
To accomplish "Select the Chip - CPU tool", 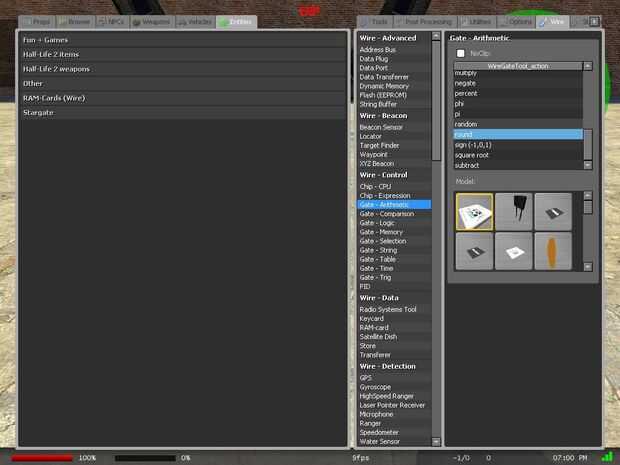I will 394,187.
